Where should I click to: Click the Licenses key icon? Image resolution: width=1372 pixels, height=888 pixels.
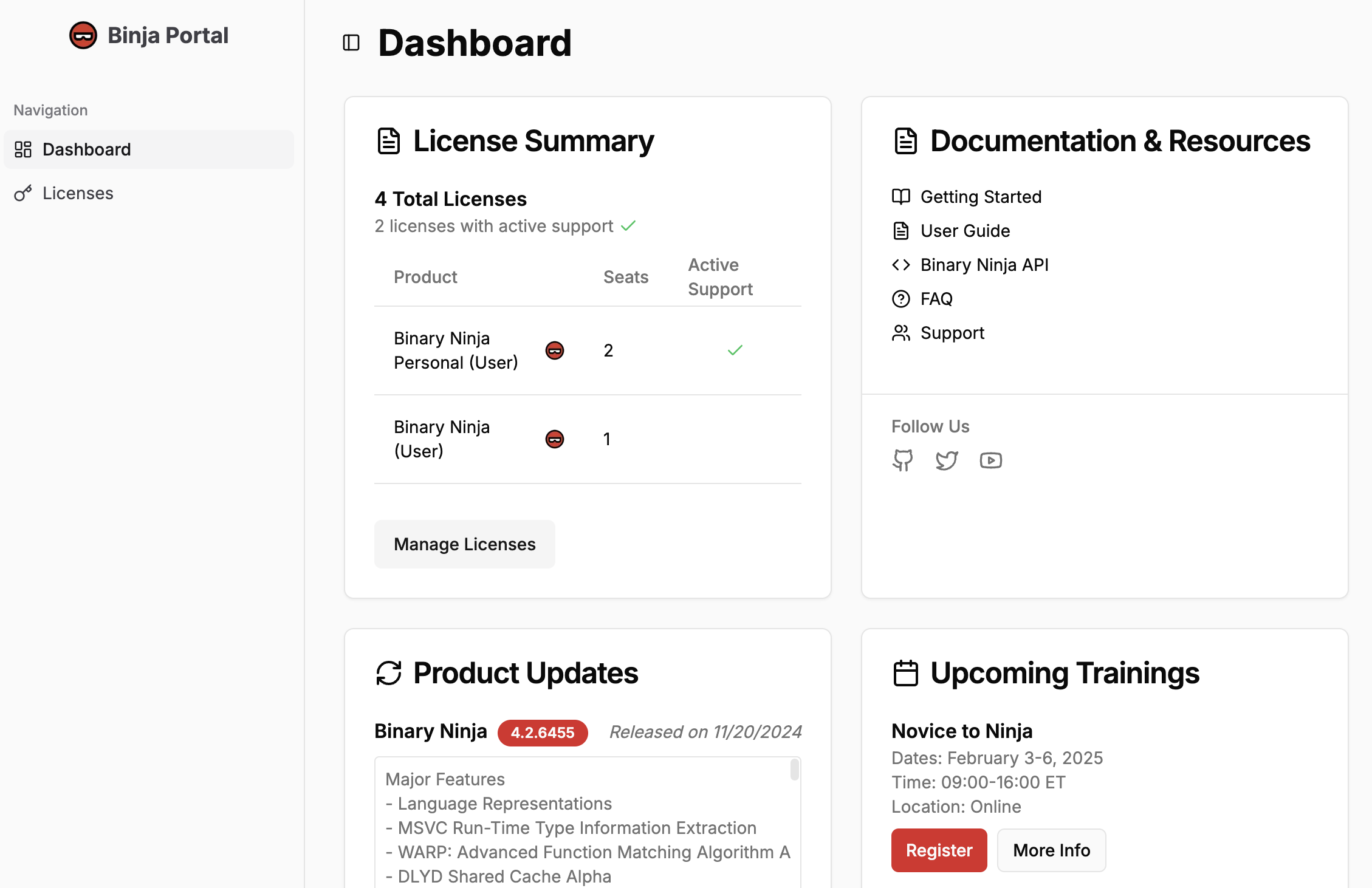[x=23, y=193]
